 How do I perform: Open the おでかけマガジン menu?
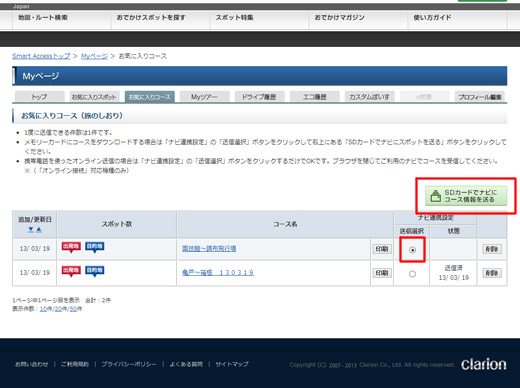click(x=339, y=17)
